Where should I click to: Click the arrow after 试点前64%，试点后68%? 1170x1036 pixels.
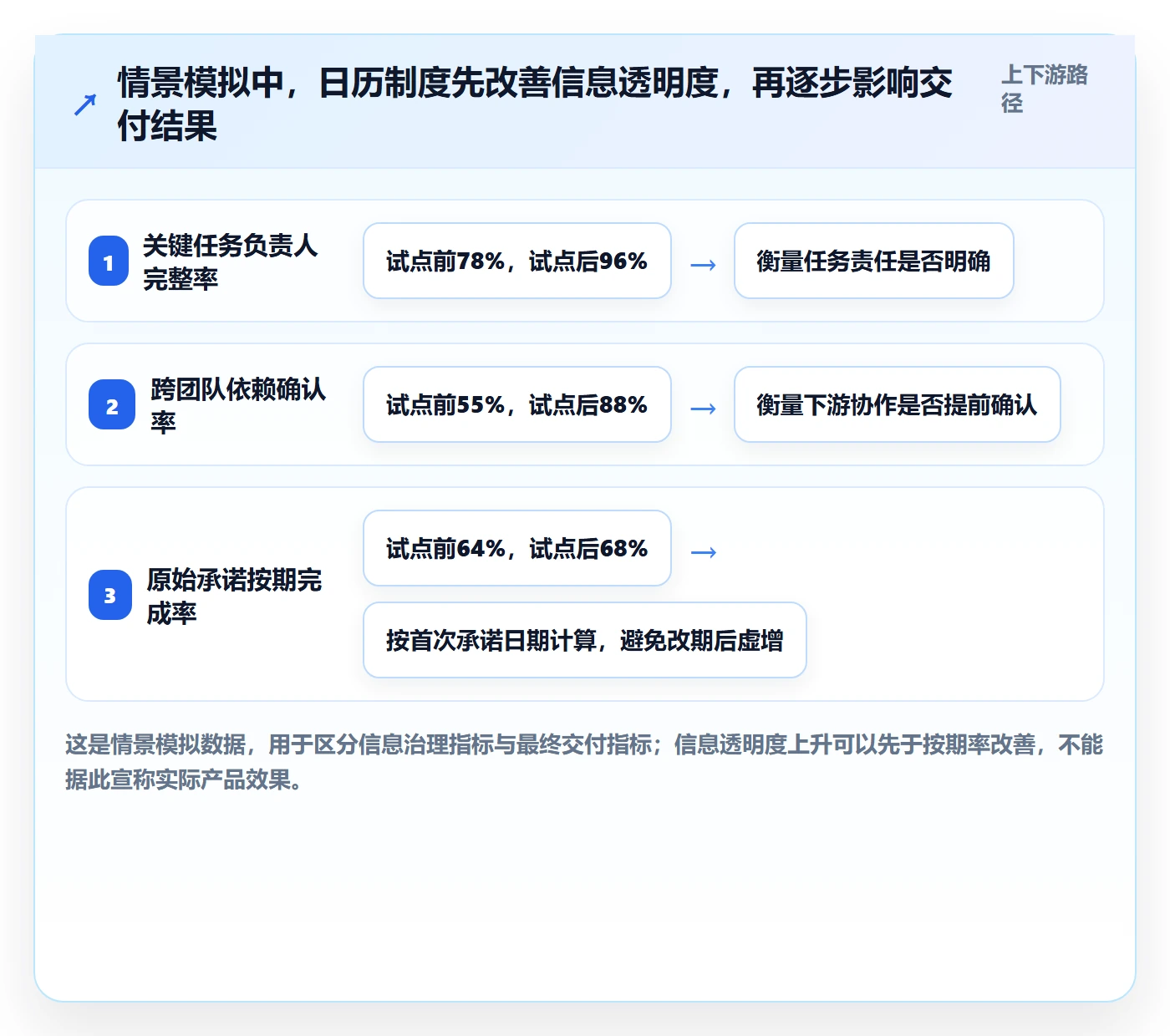tap(703, 552)
